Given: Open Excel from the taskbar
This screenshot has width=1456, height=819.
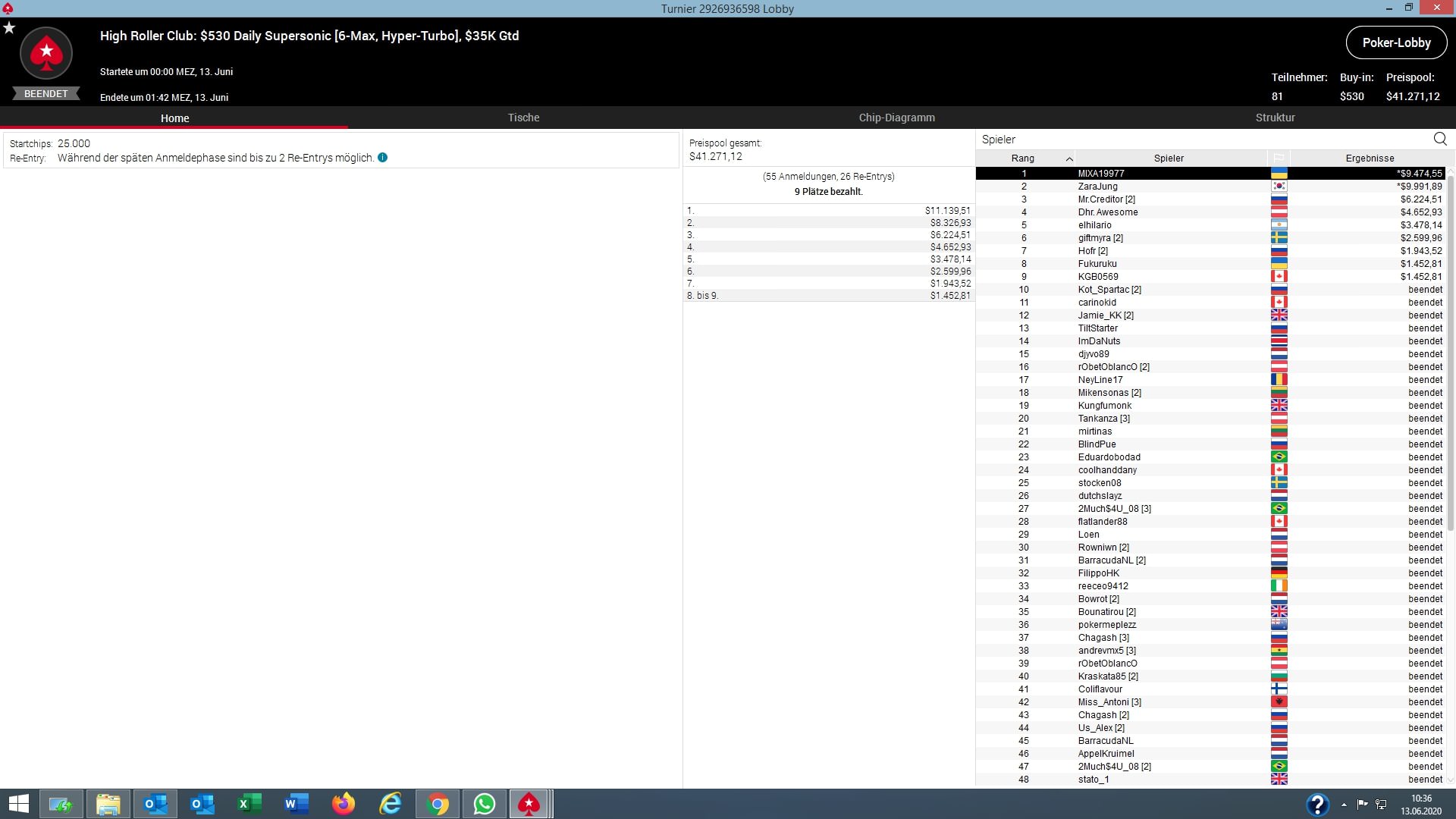Looking at the screenshot, I should 249,804.
